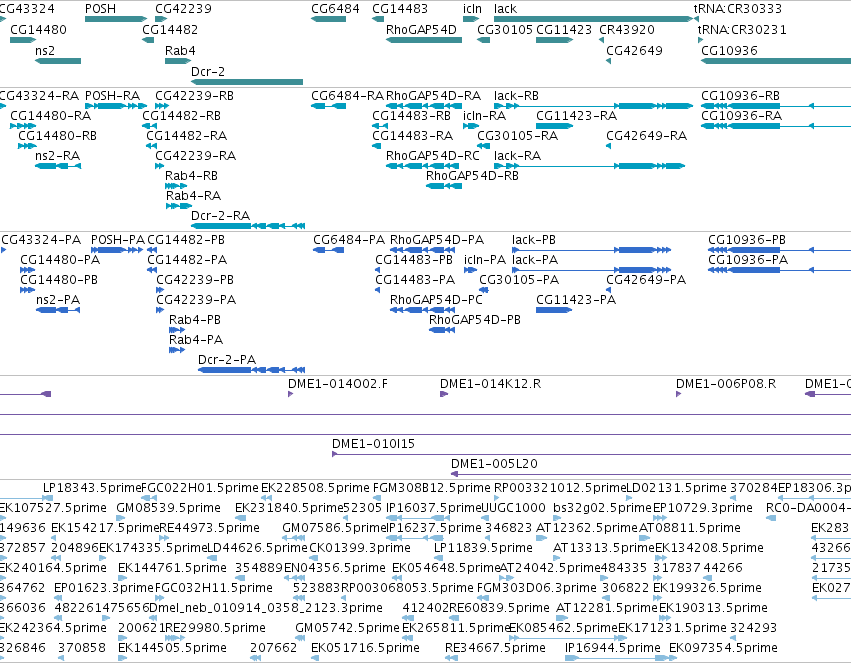The image size is (851, 663).
Task: Click the Dcr-2 gene glyph
Action: pyautogui.click(x=247, y=82)
